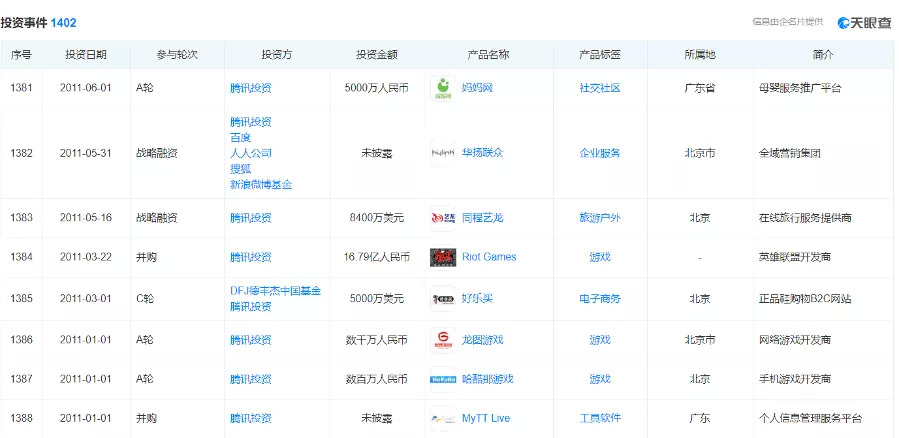The width and height of the screenshot is (899, 438).
Task: Open the MyTT Live product link
Action: click(x=486, y=419)
